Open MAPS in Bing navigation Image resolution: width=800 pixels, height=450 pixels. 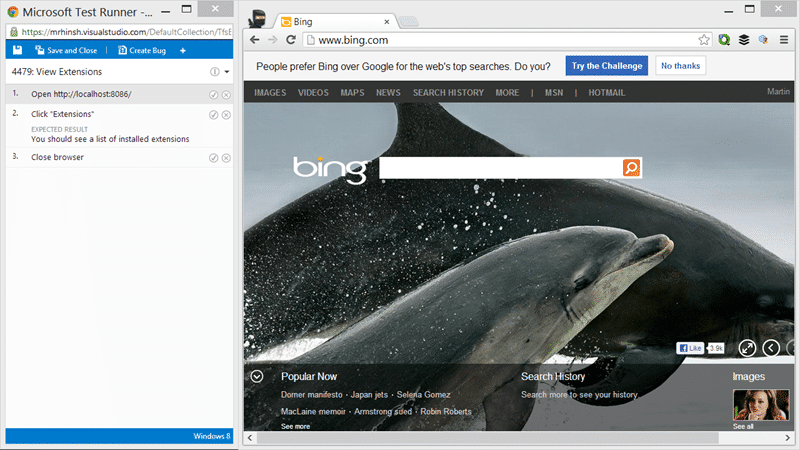pos(352,92)
